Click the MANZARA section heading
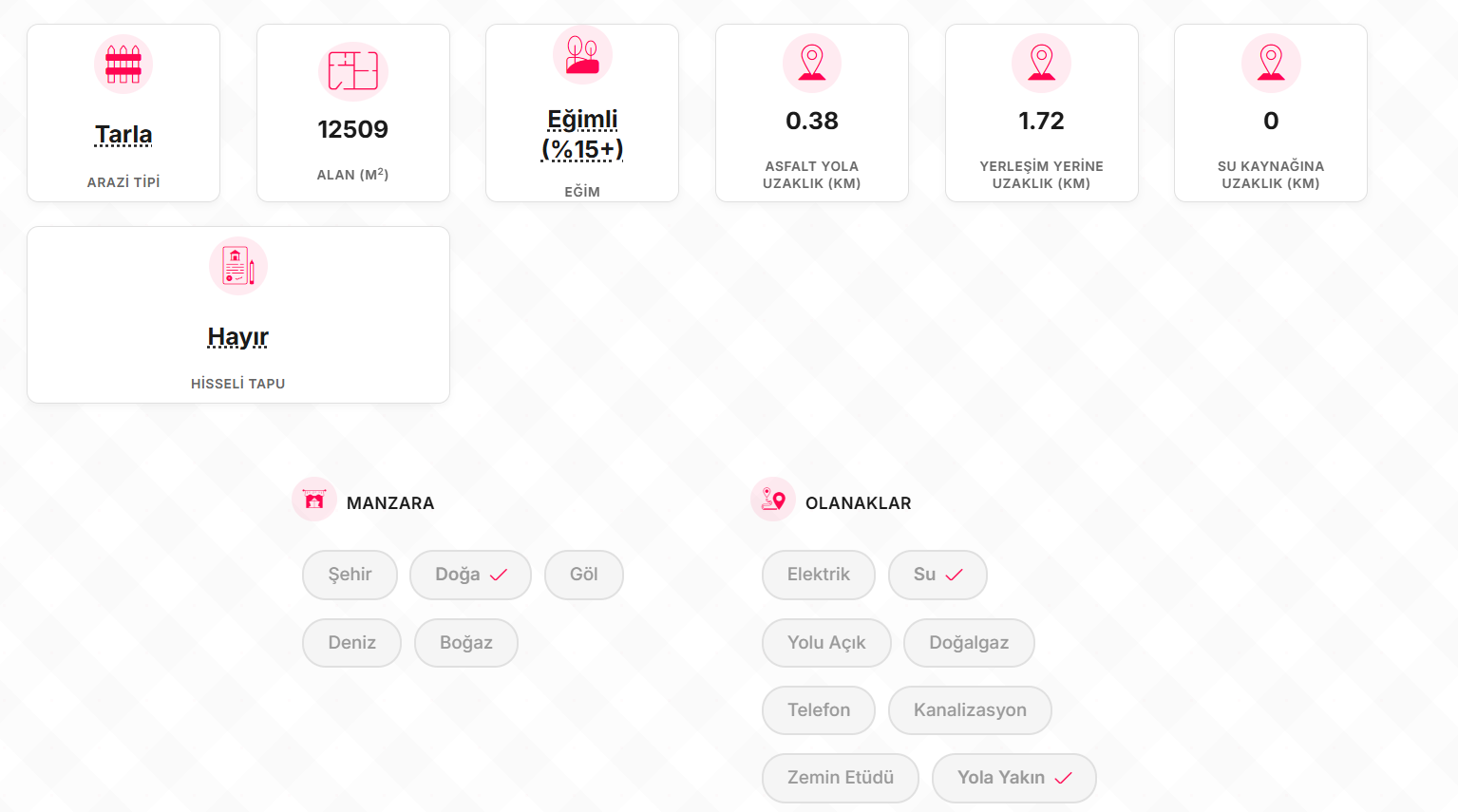The width and height of the screenshot is (1458, 812). coord(390,503)
